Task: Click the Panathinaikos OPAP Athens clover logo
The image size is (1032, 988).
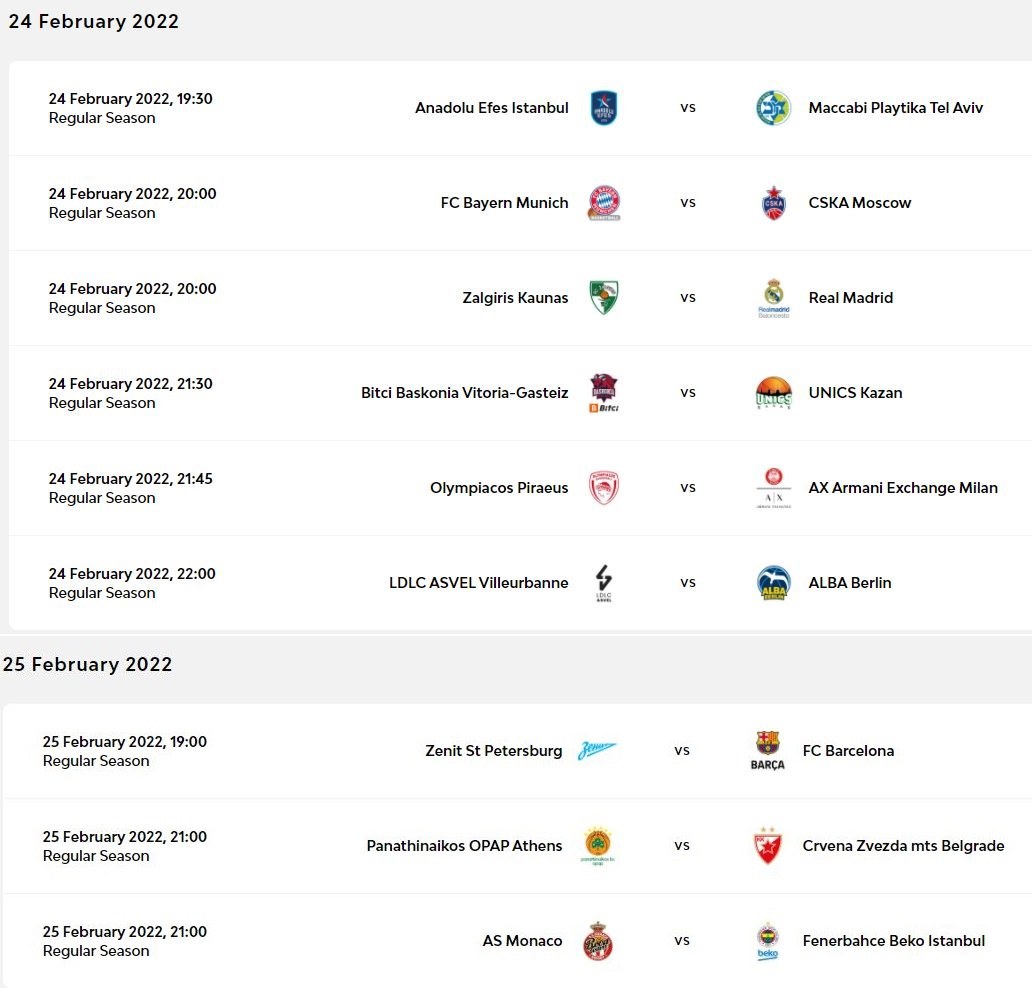Action: coord(598,845)
